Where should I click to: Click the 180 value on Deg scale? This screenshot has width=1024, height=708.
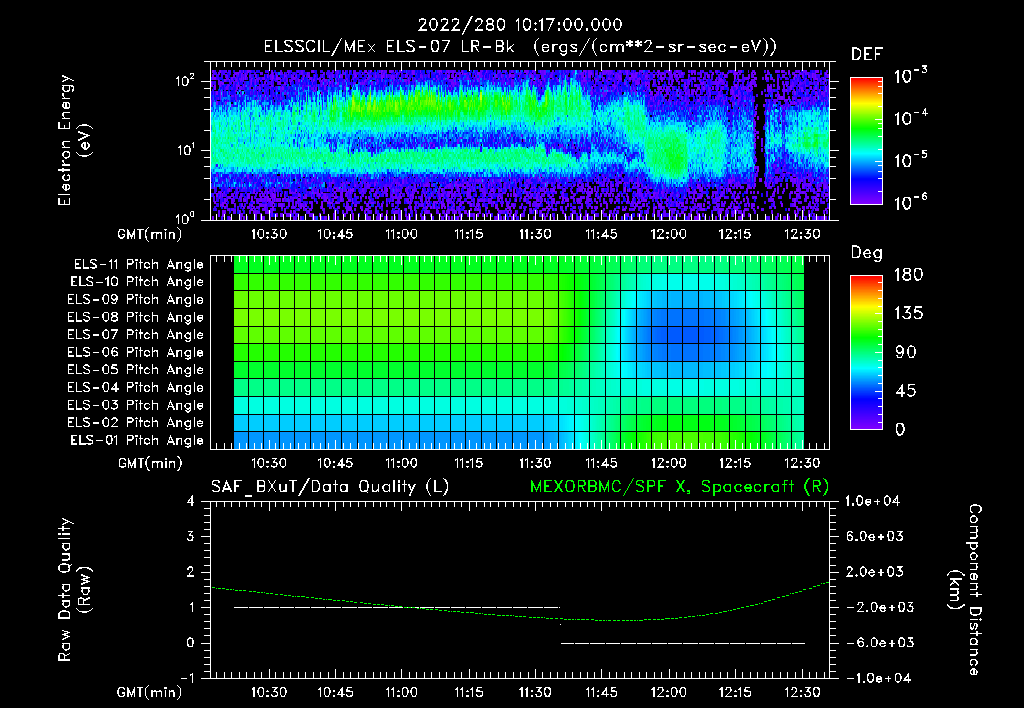(x=908, y=275)
